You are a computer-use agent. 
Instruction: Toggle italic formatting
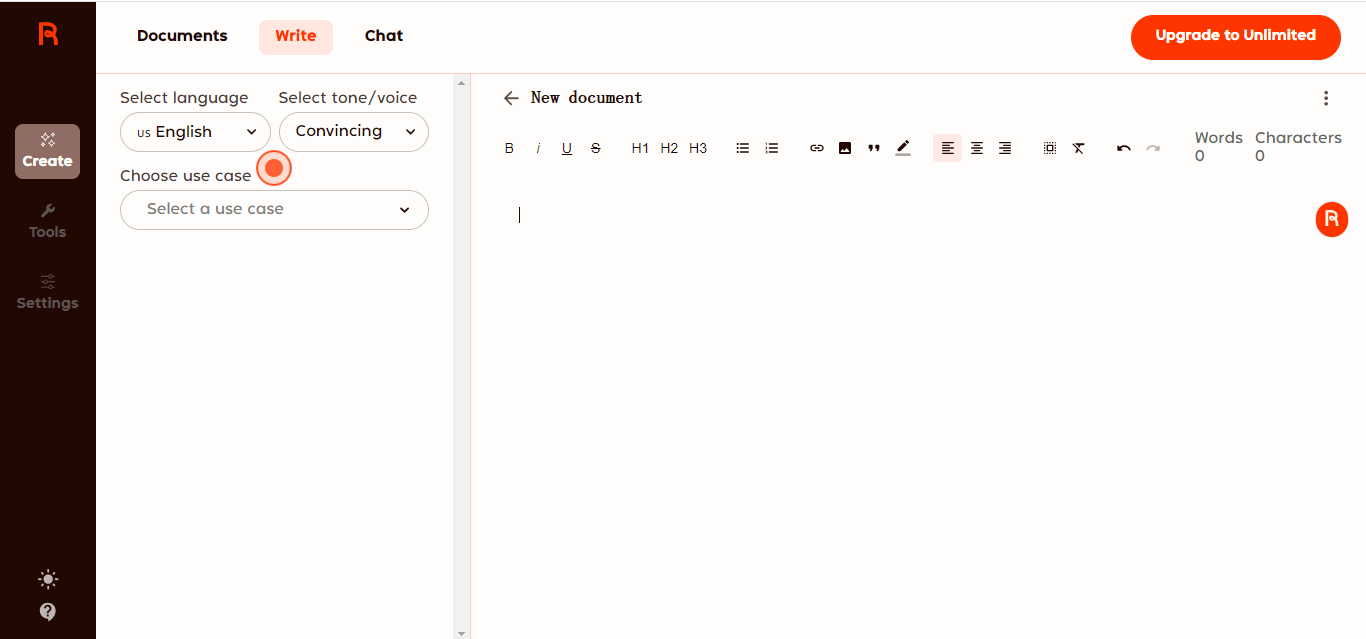(538, 148)
